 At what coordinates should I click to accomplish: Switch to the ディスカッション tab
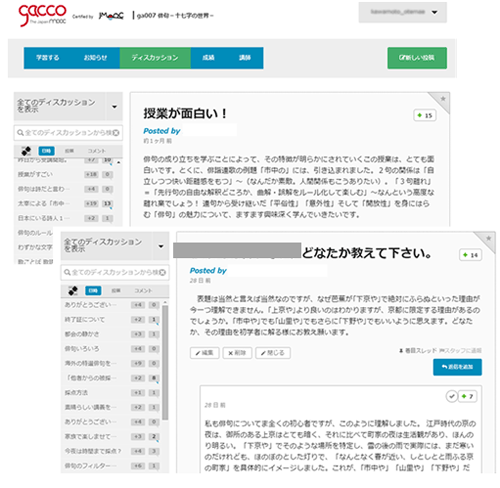[155, 58]
